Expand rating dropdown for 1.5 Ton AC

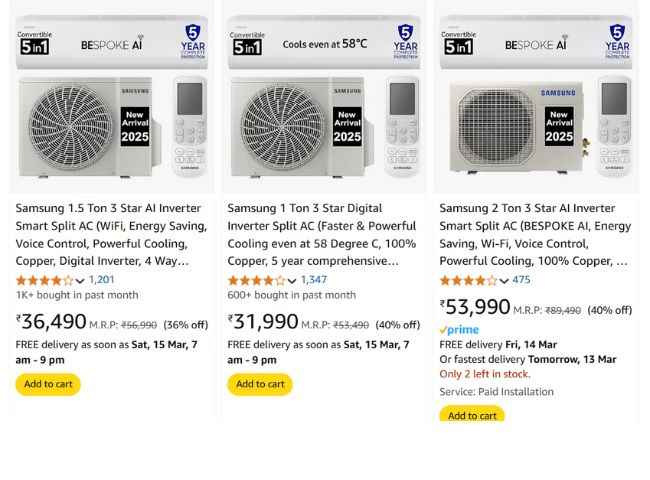click(80, 281)
